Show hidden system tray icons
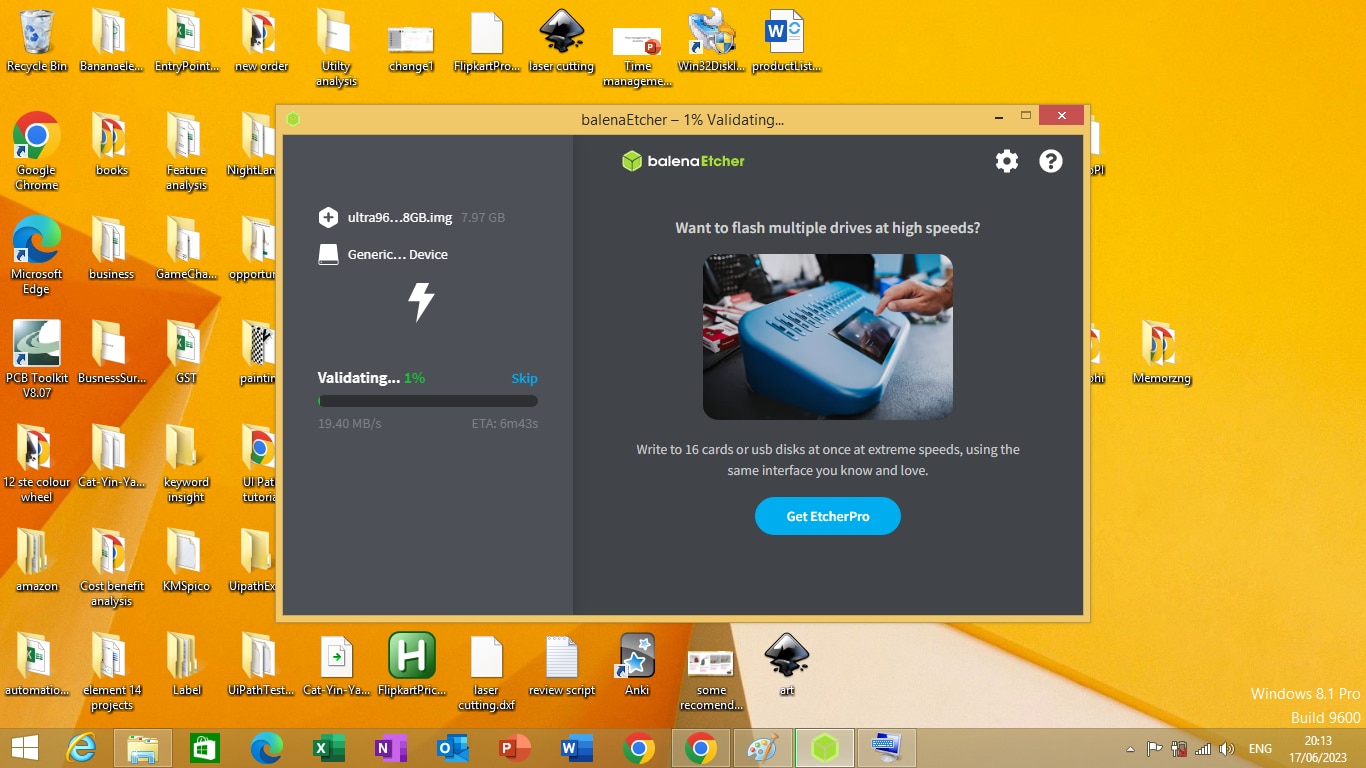1366x768 pixels. click(1131, 748)
